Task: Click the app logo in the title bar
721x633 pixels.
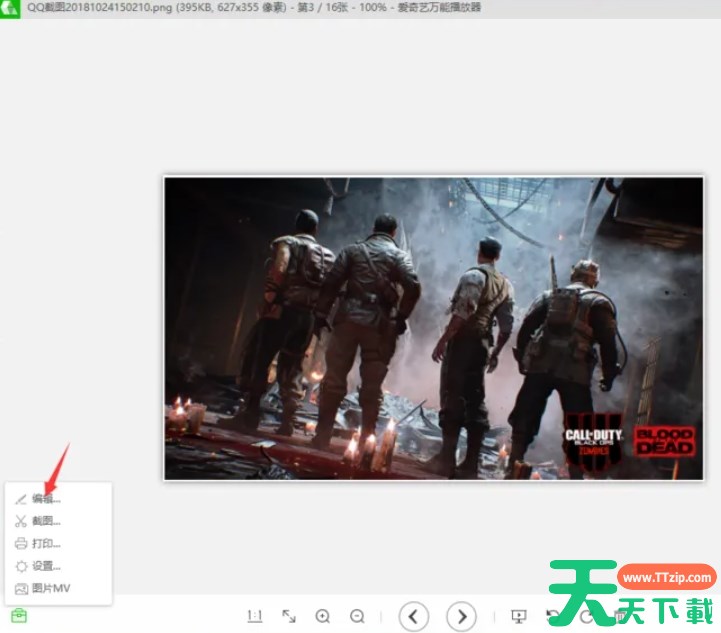Action: point(12,9)
